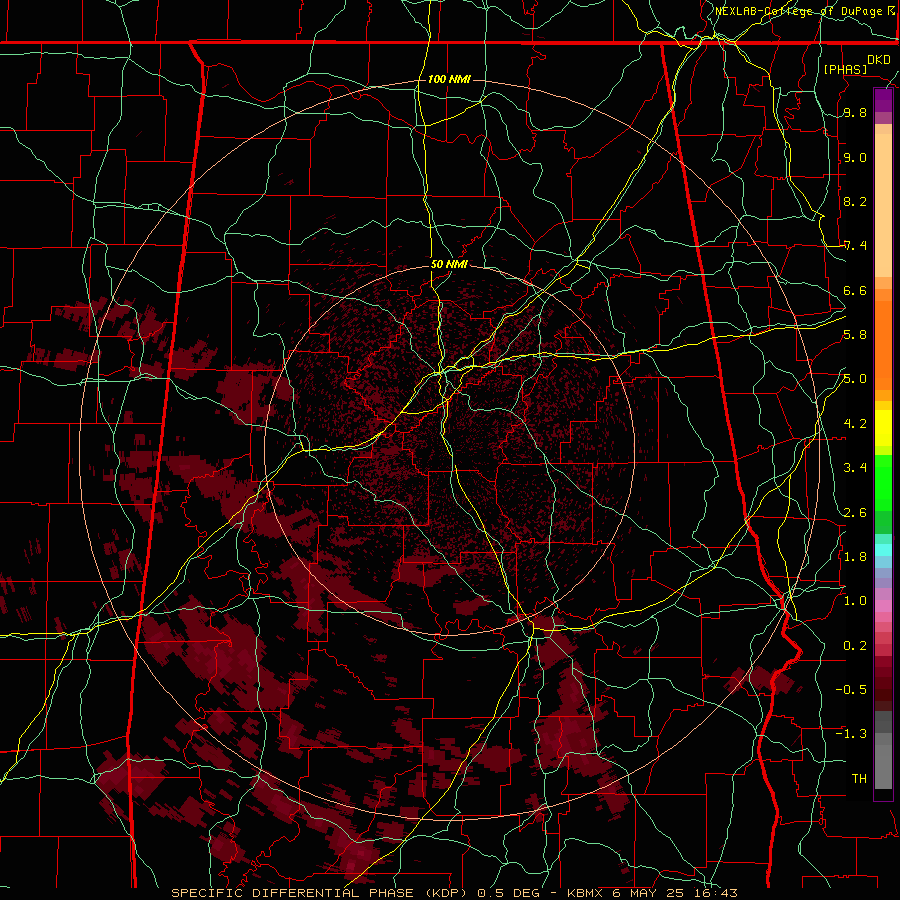Select the peach segment of color bar
Viewport: 900px width, 900px height.
pyautogui.click(x=883, y=204)
